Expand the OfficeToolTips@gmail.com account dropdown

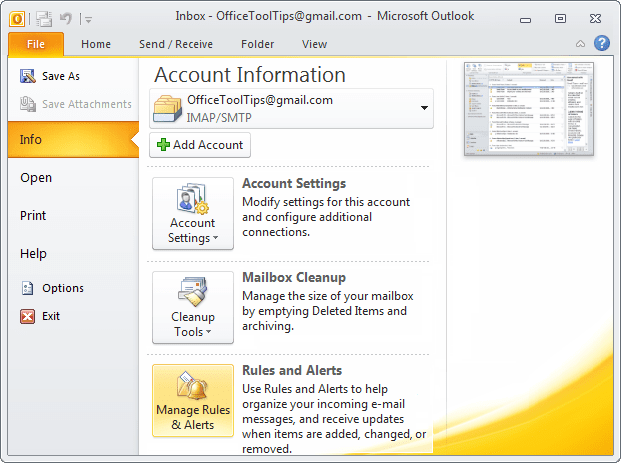424,108
